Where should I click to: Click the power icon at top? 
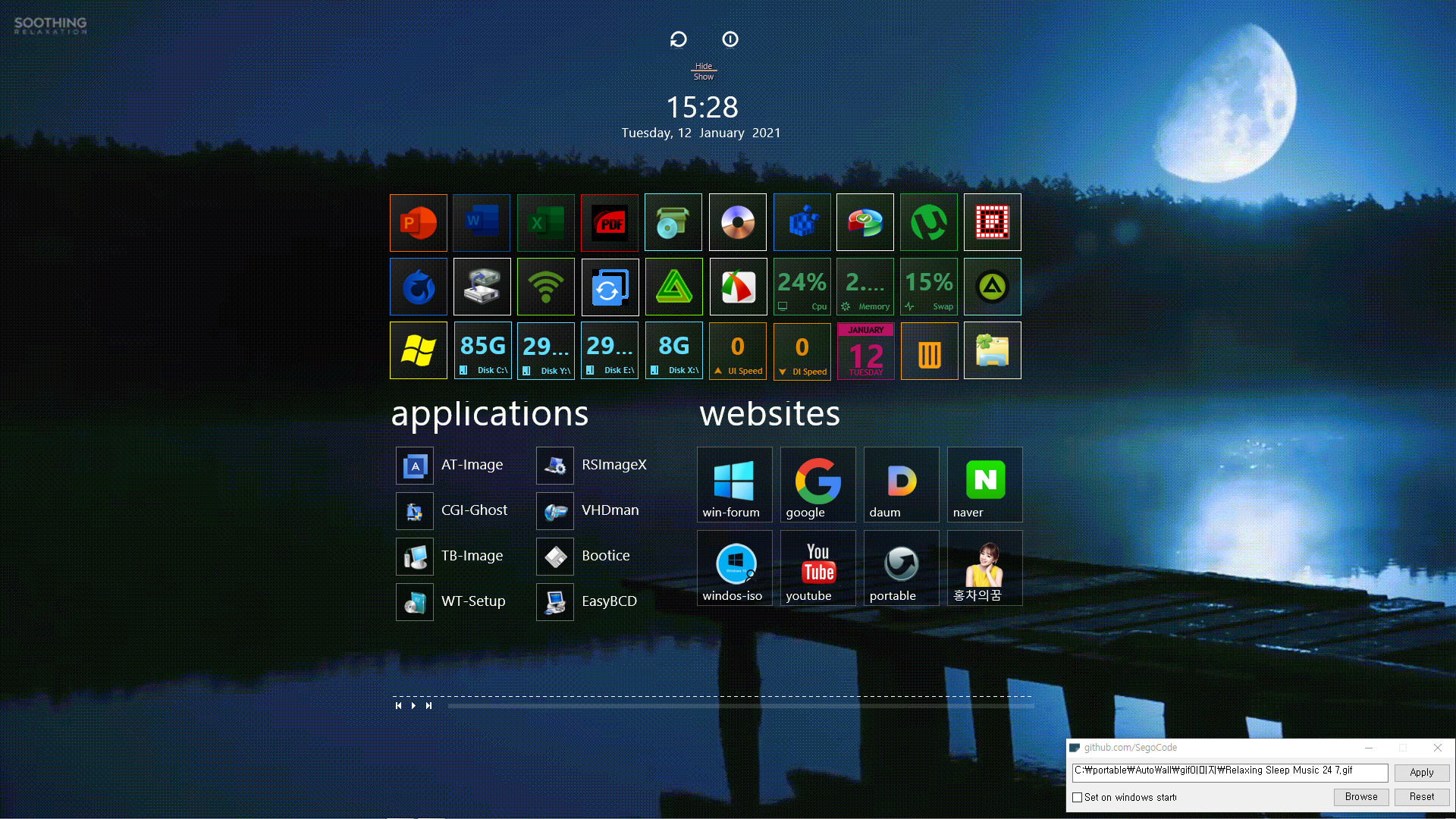coord(730,39)
